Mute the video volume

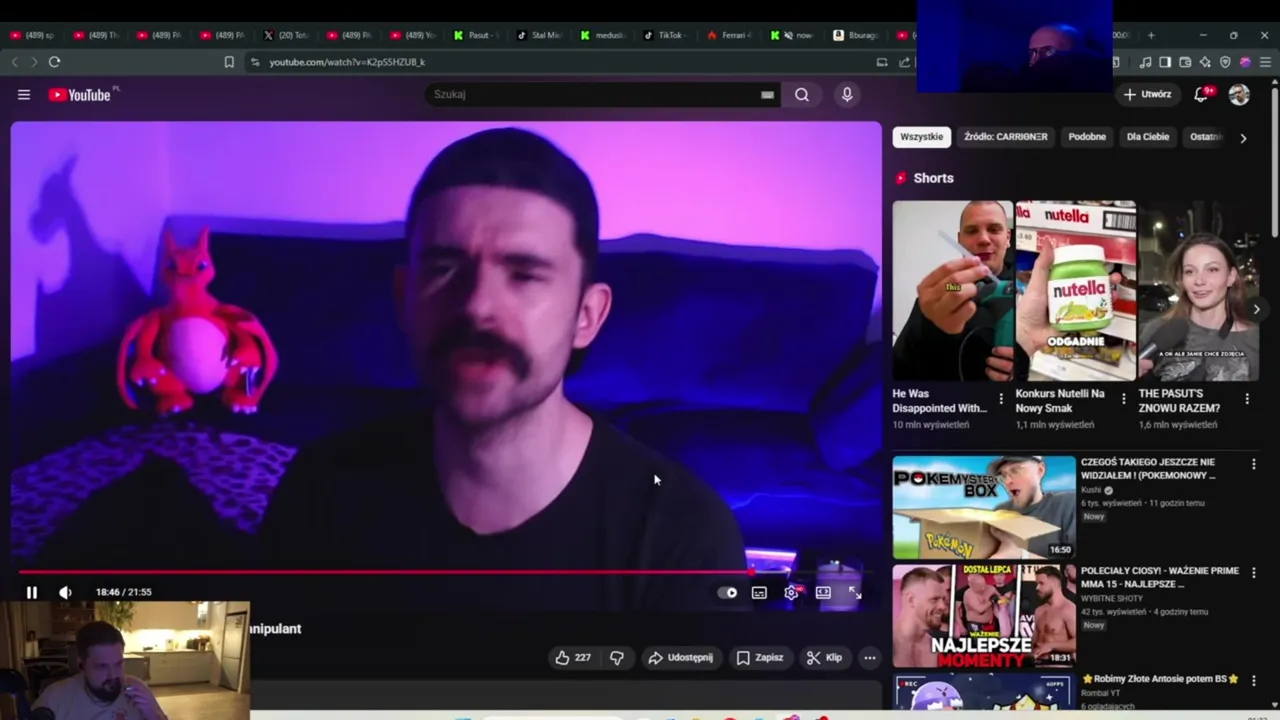click(x=65, y=592)
